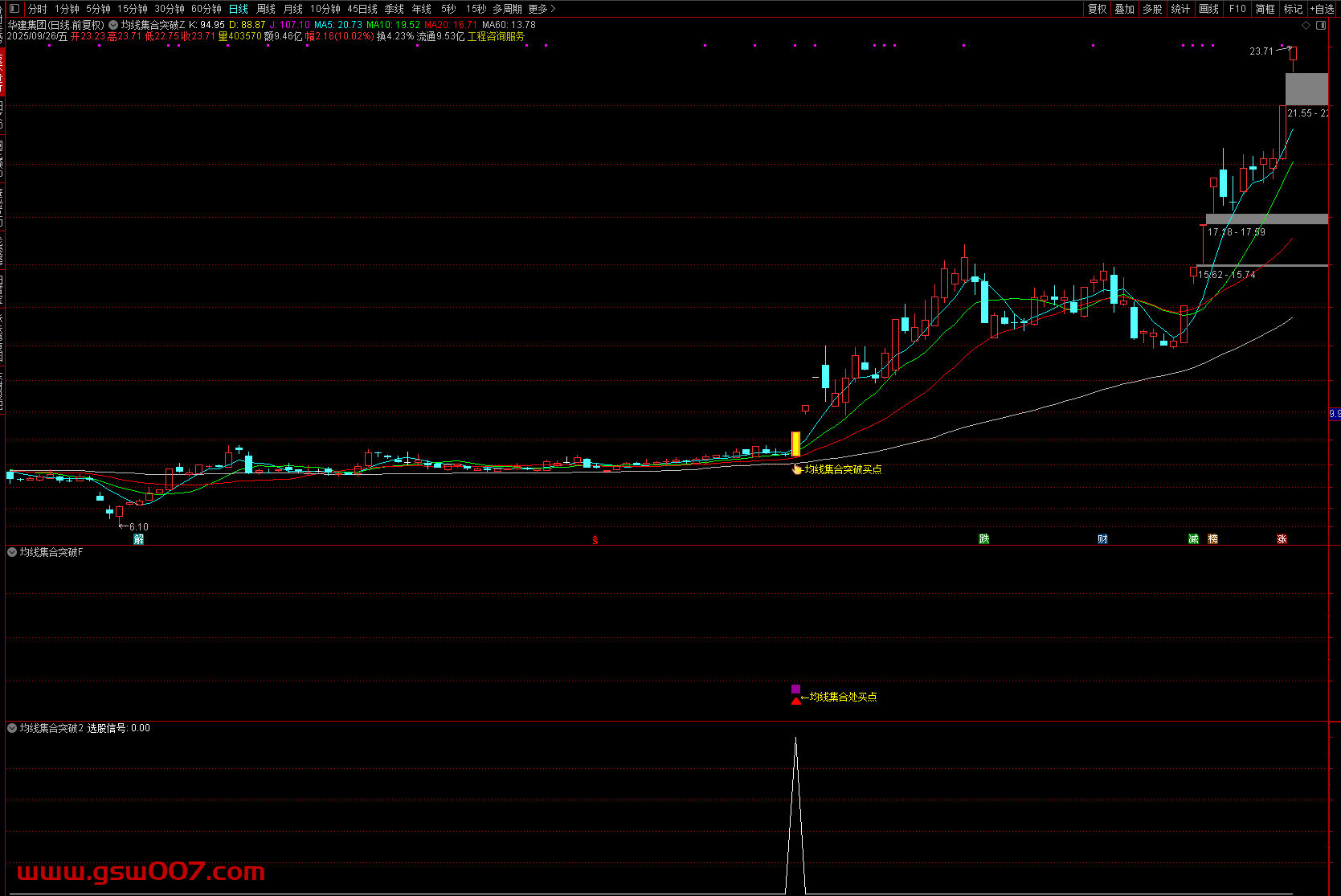Open the 多股 multi-stock view
This screenshot has height=896, width=1341.
pos(1153,9)
